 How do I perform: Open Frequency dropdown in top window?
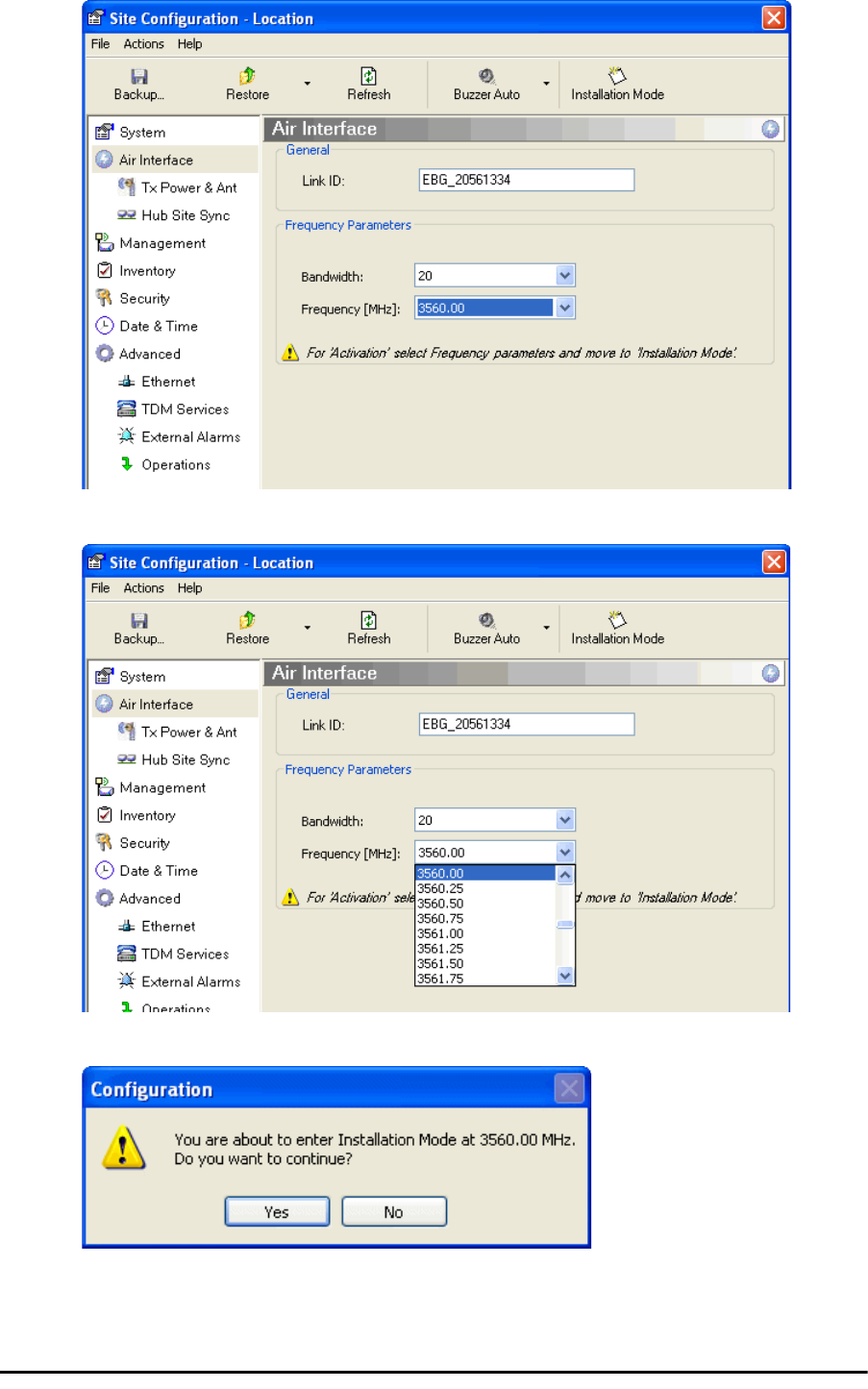click(x=565, y=308)
